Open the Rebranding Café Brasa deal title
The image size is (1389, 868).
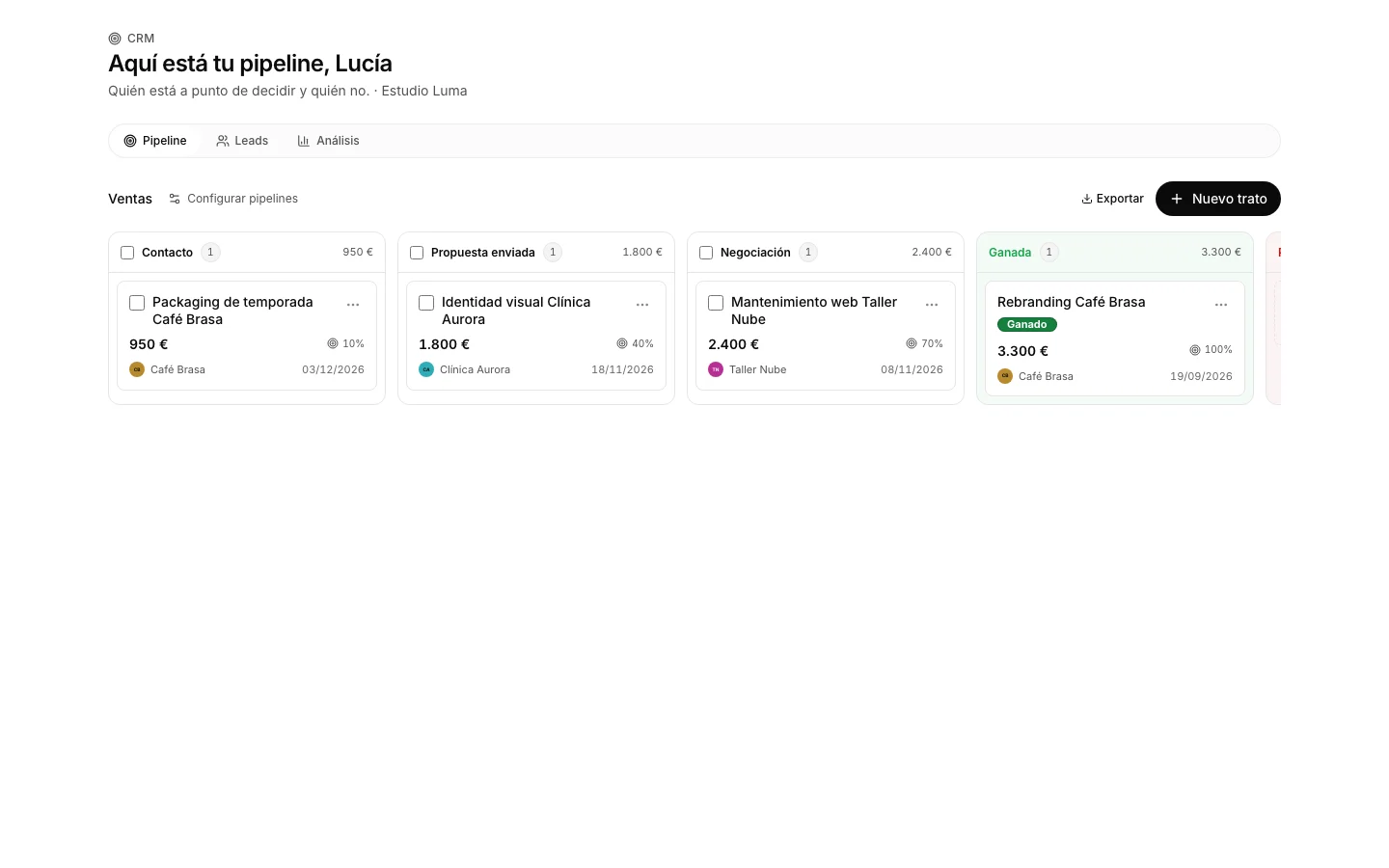1072,302
